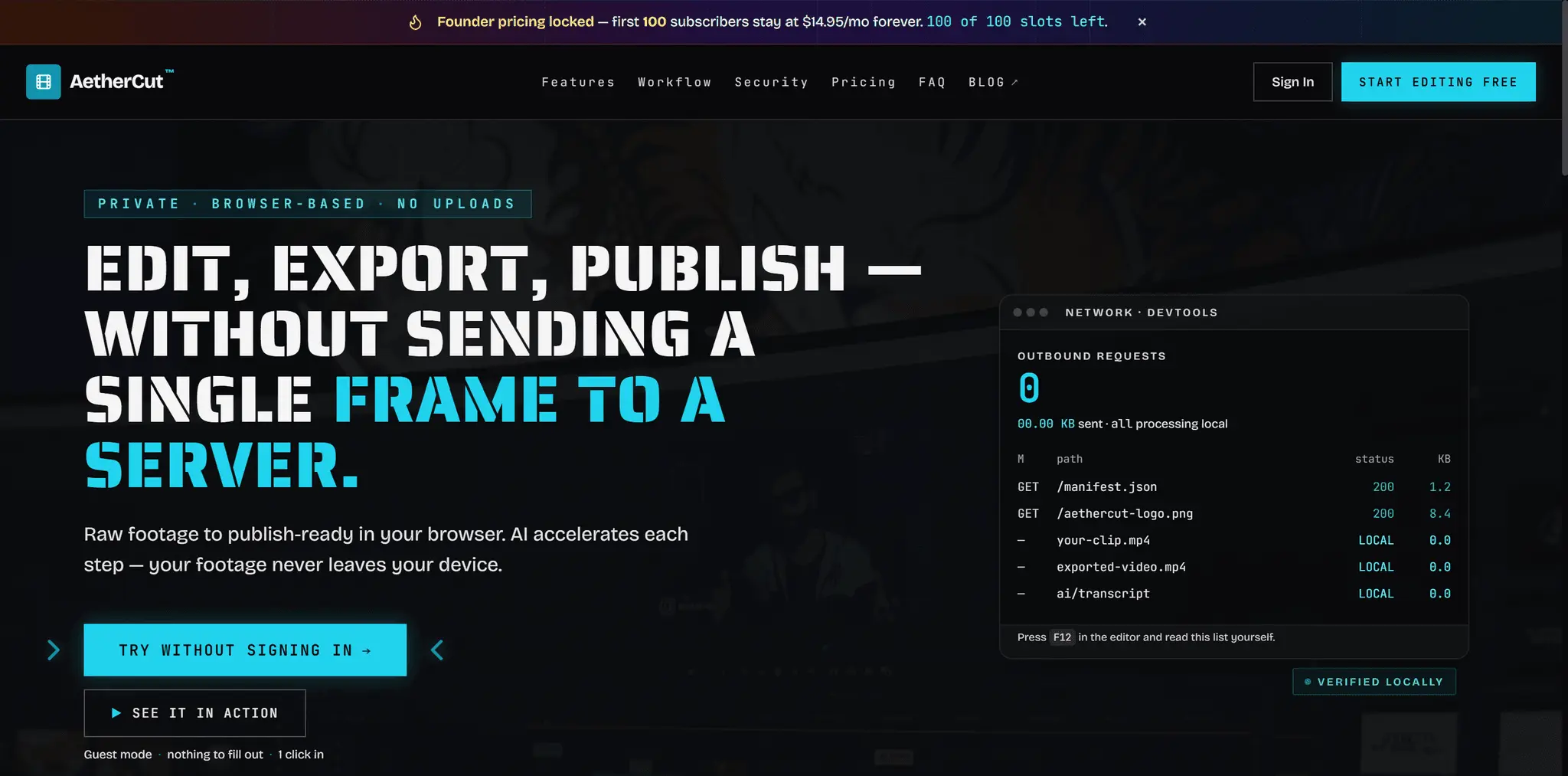The image size is (1568, 776).
Task: Click the left chevron right of the try button
Action: pyautogui.click(x=436, y=650)
